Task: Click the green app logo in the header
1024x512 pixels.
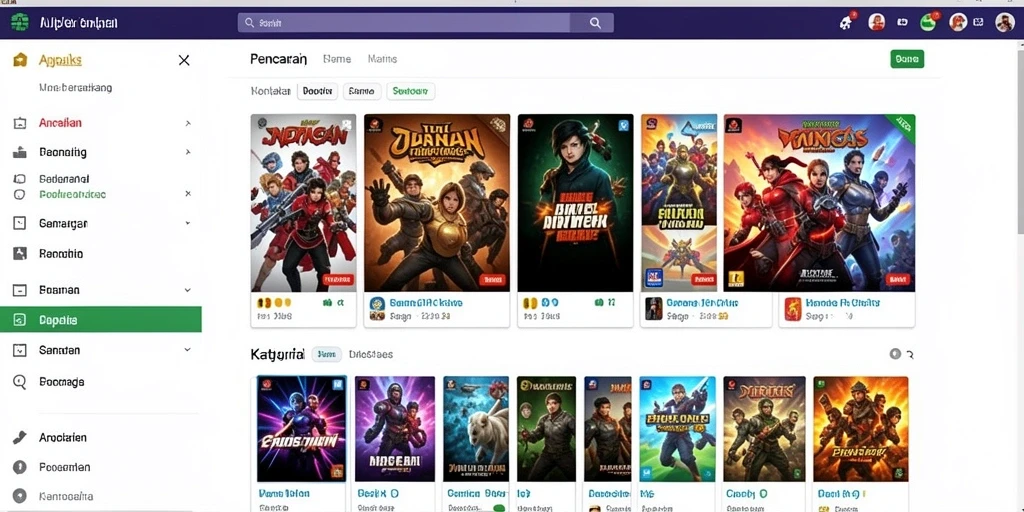Action: point(20,22)
